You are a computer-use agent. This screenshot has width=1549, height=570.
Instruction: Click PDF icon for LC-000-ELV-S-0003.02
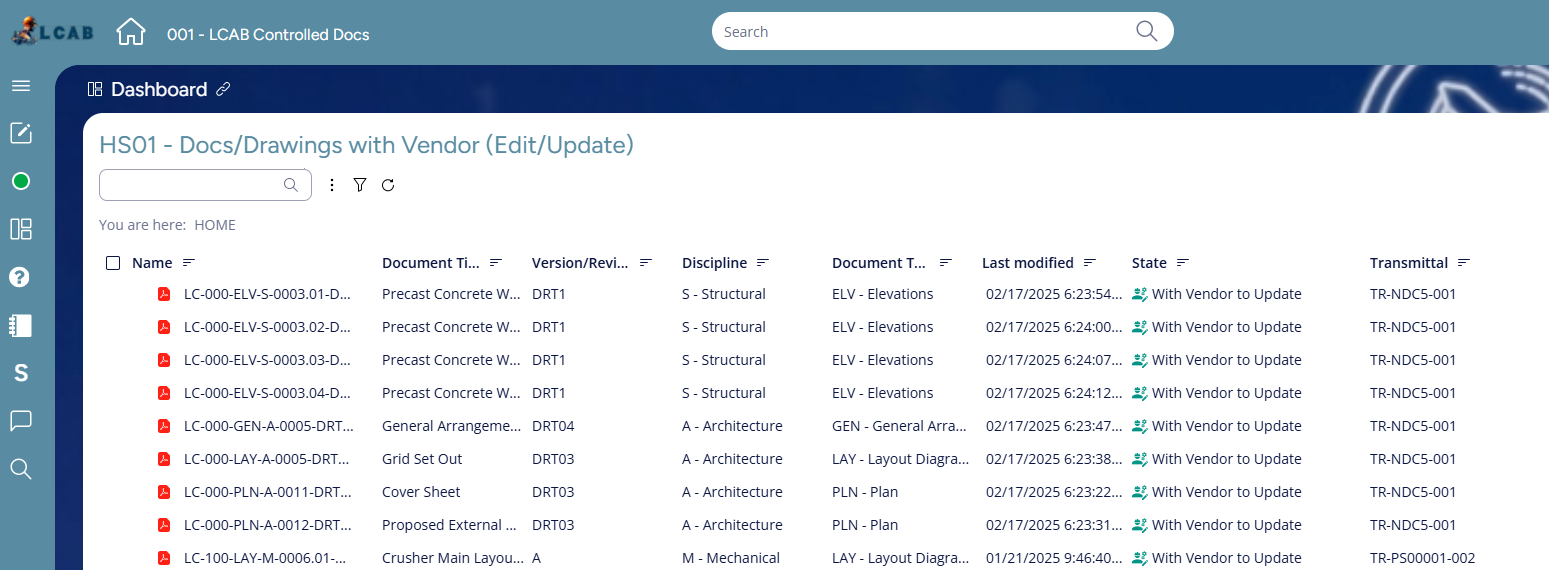click(x=164, y=327)
